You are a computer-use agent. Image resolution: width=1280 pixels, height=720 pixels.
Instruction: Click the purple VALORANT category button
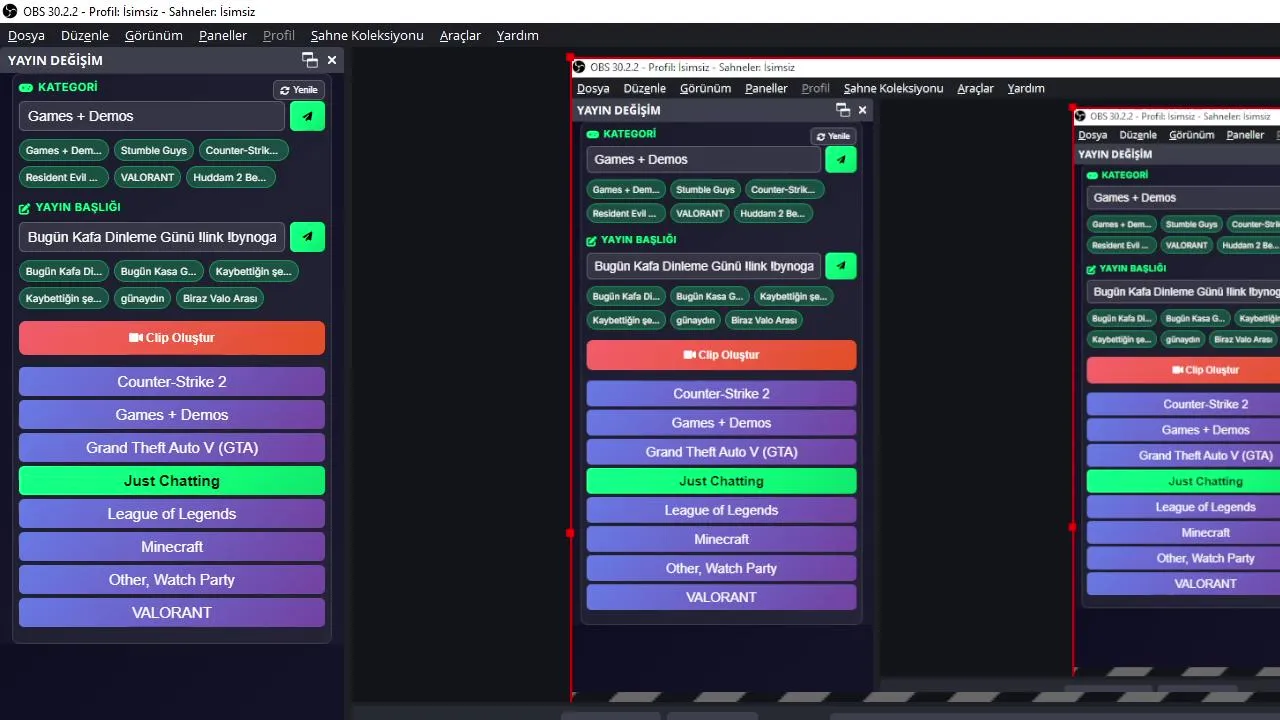coord(172,613)
